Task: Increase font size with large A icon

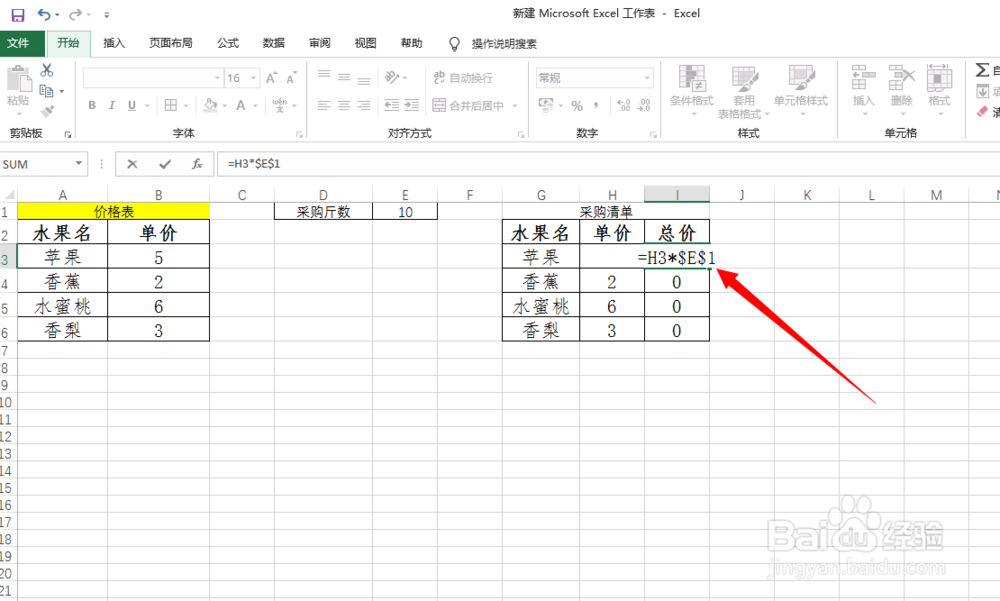Action: tap(271, 78)
